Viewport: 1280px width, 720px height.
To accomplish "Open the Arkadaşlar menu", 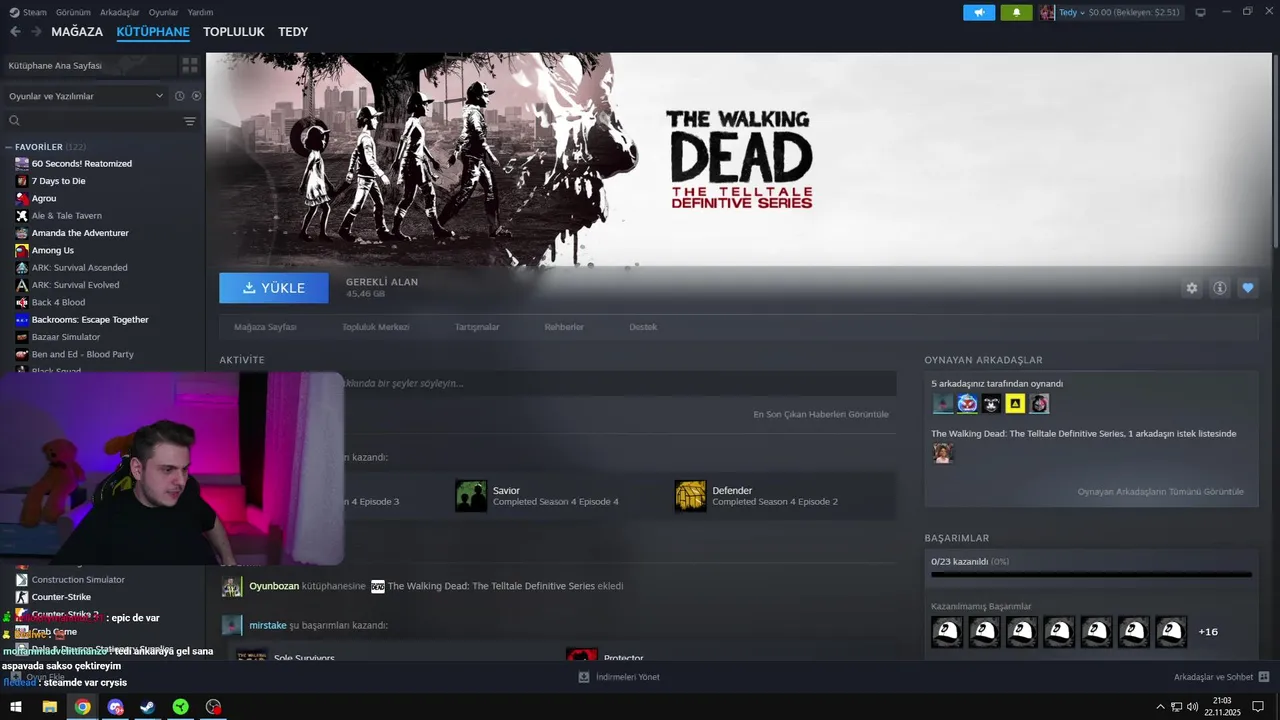I will 120,12.
